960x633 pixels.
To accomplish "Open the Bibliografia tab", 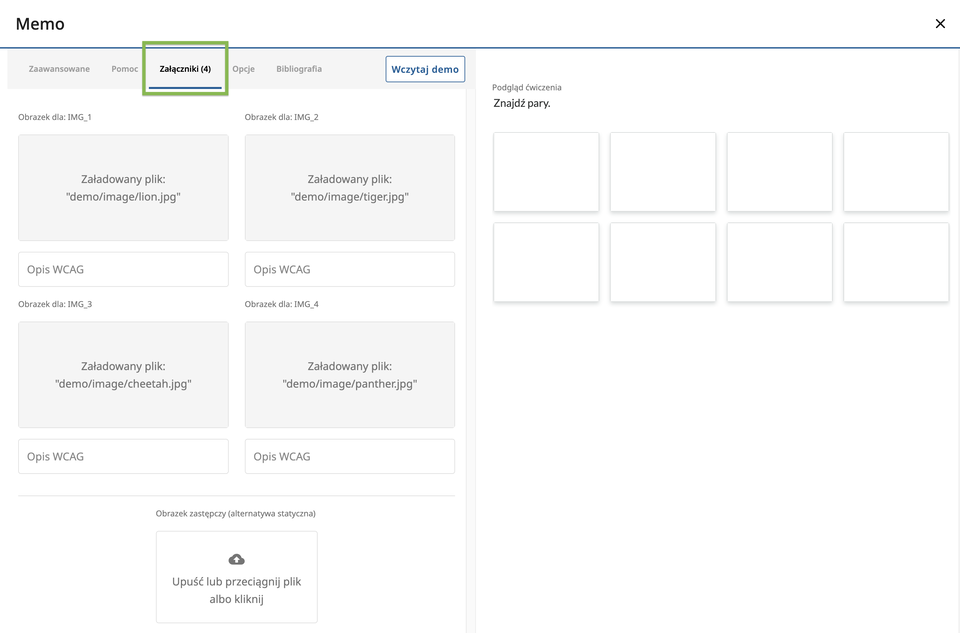I will [299, 69].
